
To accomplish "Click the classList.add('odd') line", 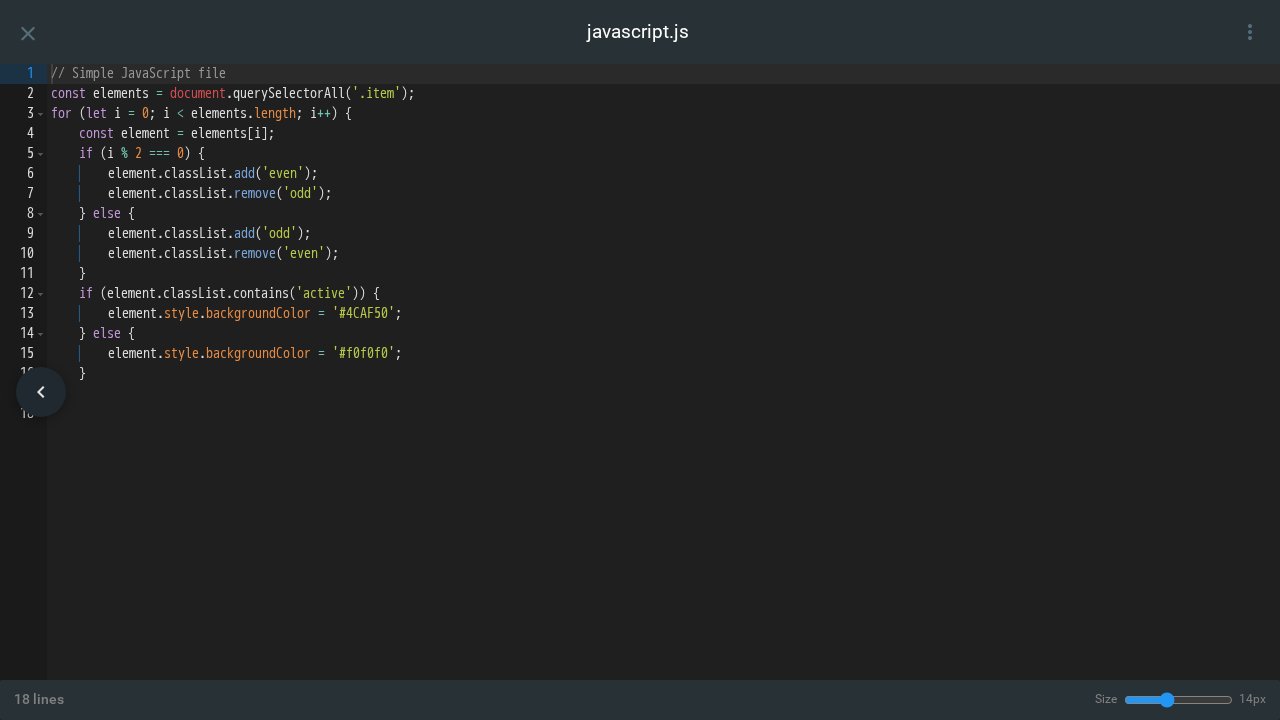I will [x=209, y=233].
